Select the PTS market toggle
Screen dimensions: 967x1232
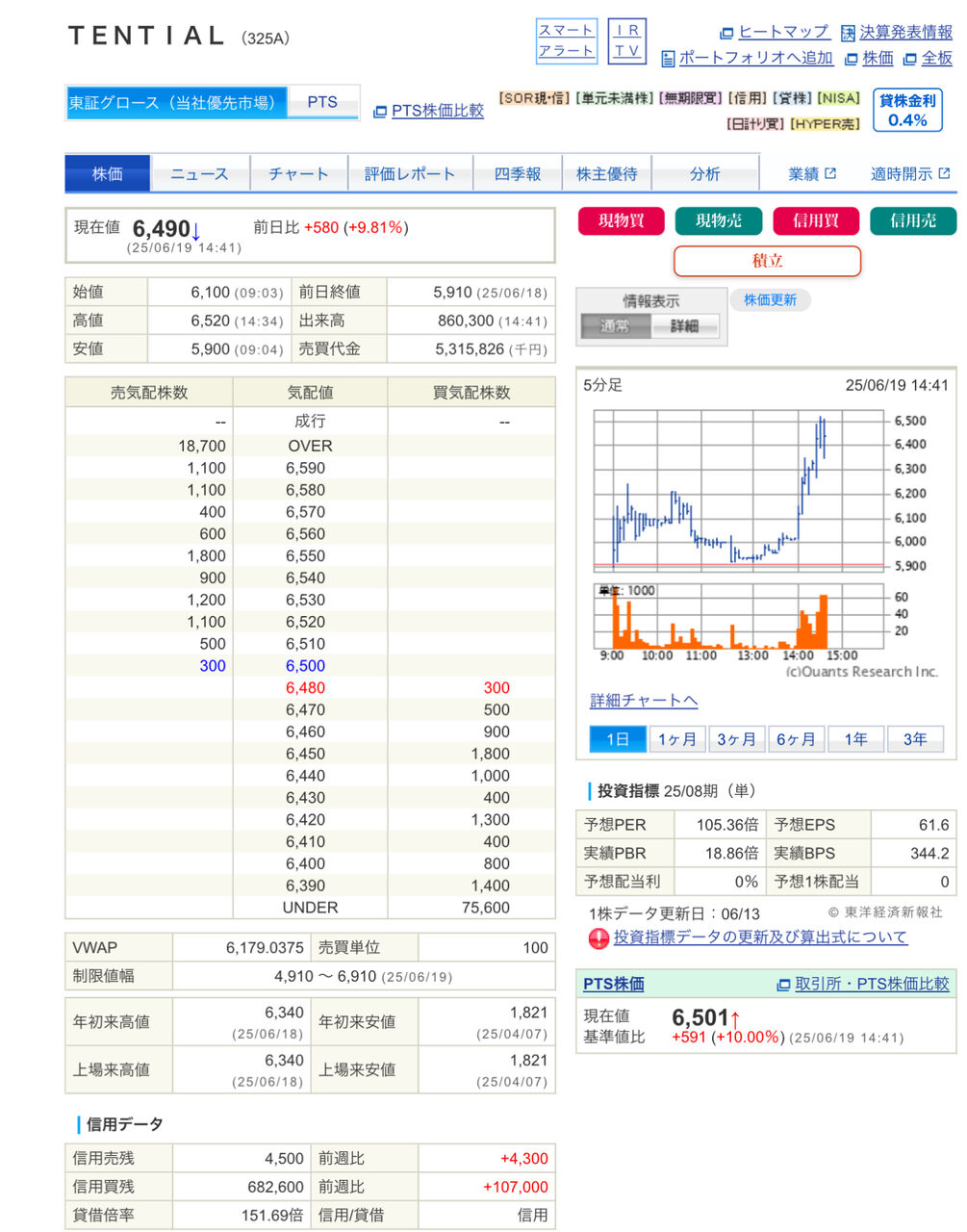pyautogui.click(x=322, y=102)
